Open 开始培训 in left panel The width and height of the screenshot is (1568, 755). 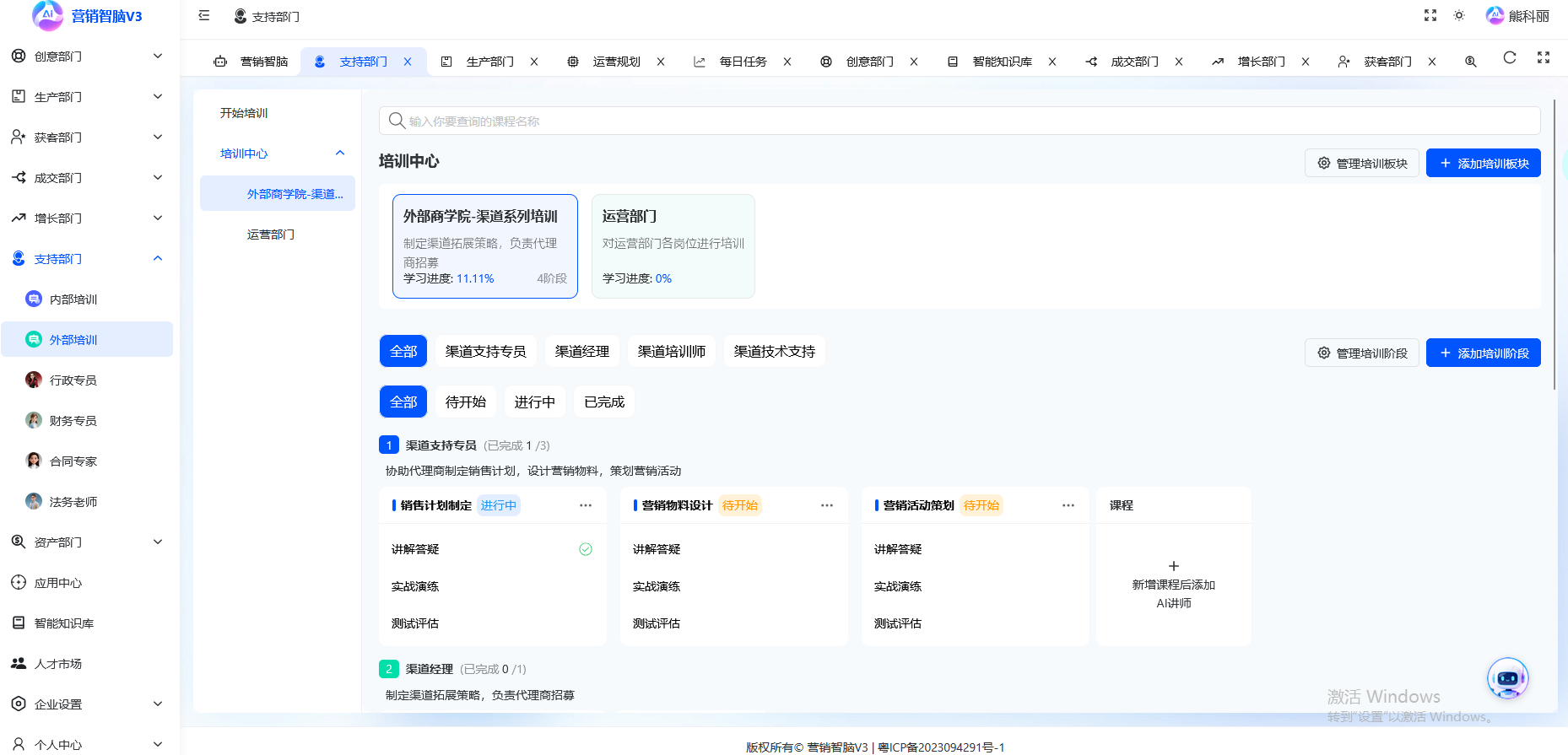coord(278,113)
